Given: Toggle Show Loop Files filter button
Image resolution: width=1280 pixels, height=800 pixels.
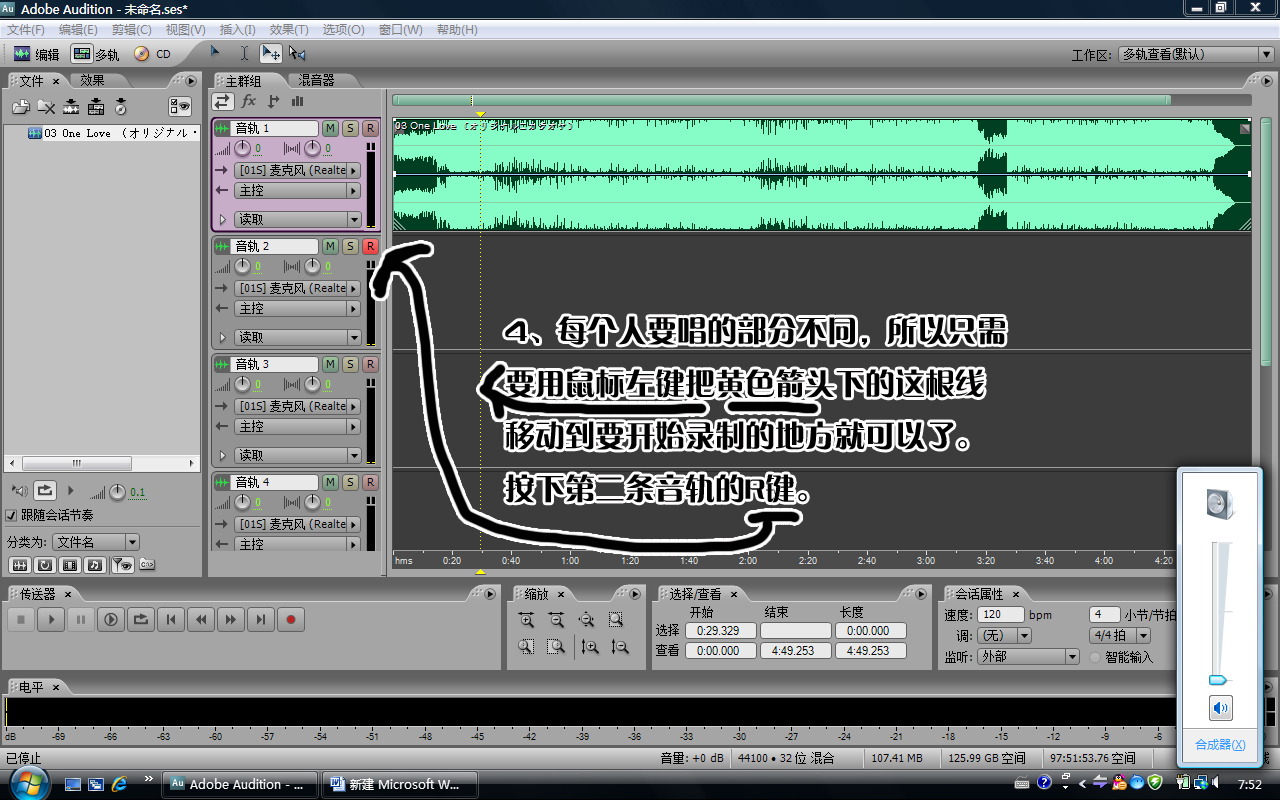Looking at the screenshot, I should (45, 565).
